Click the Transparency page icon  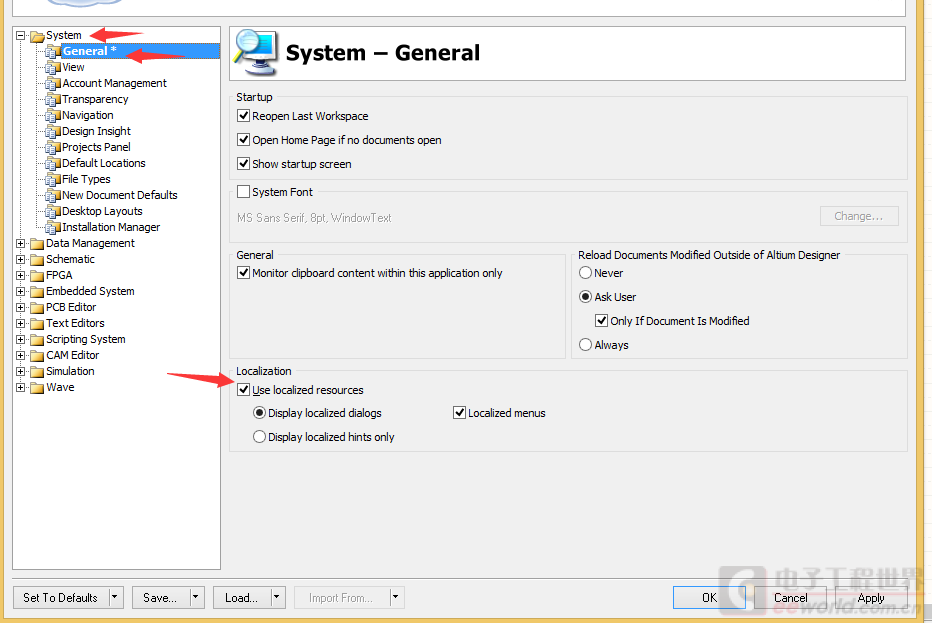point(53,100)
